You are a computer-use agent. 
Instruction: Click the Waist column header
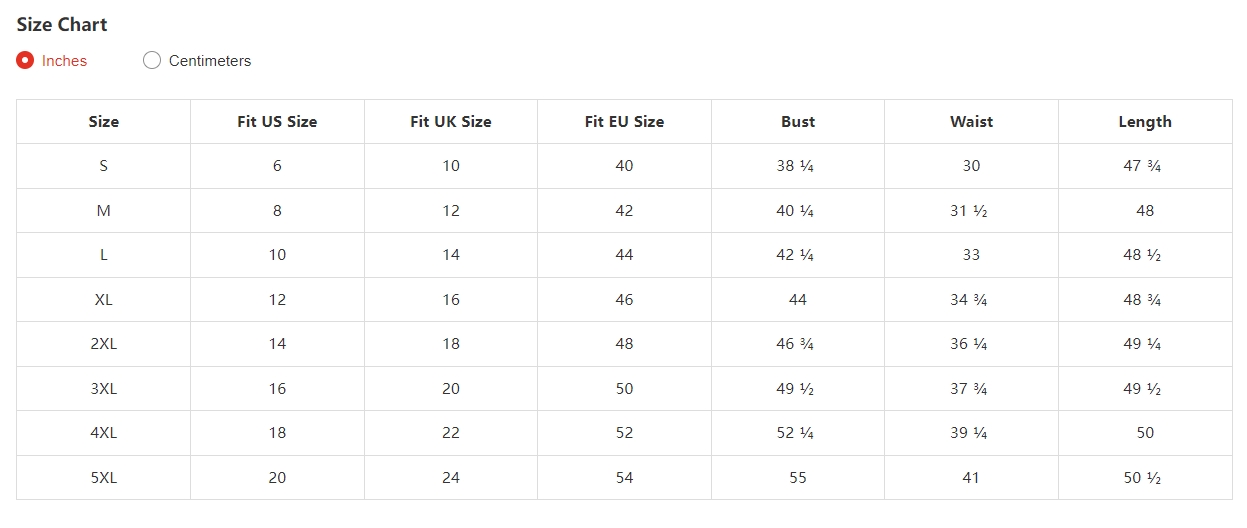[x=971, y=122]
